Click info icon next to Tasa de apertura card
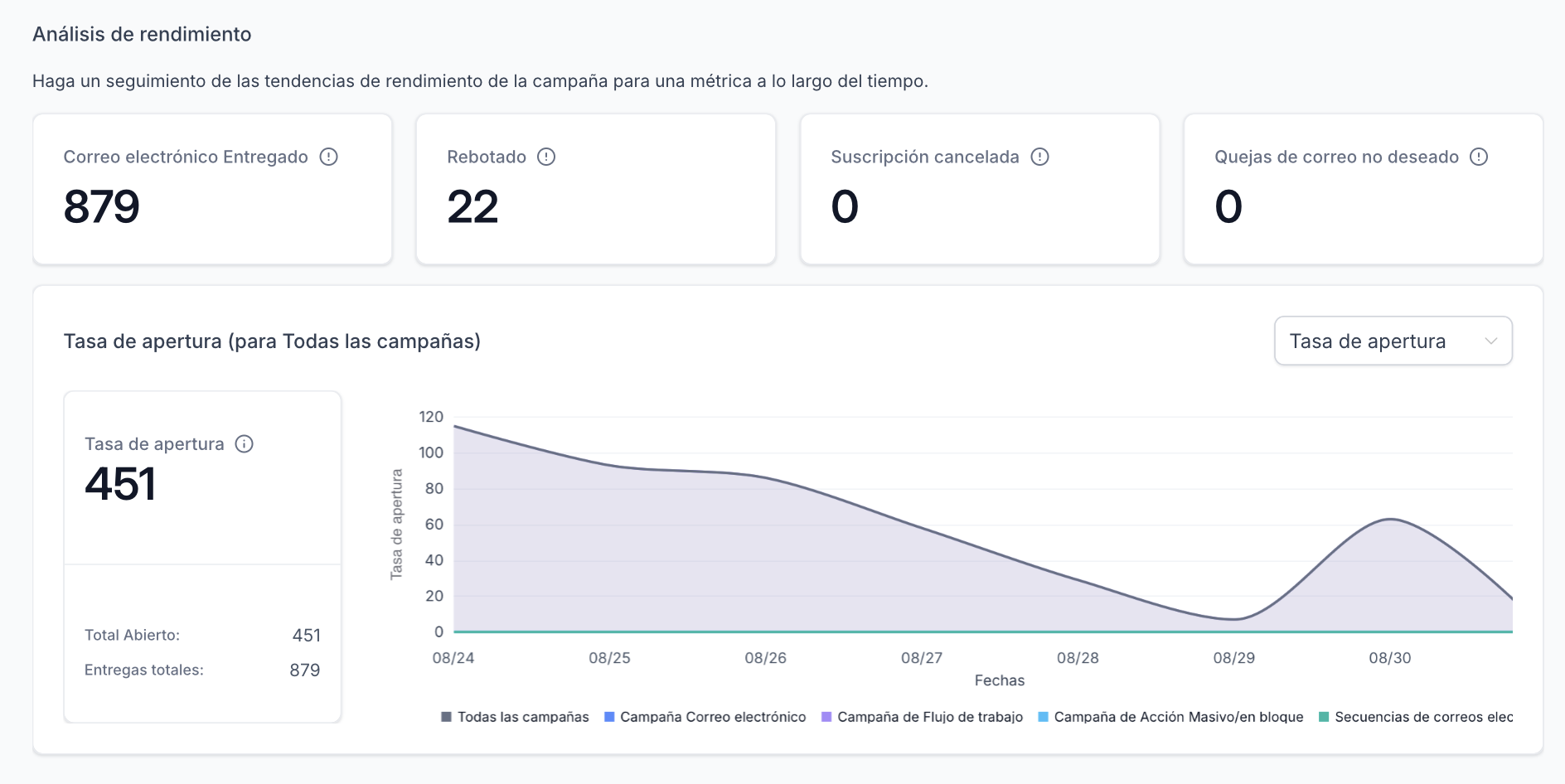 coord(245,444)
